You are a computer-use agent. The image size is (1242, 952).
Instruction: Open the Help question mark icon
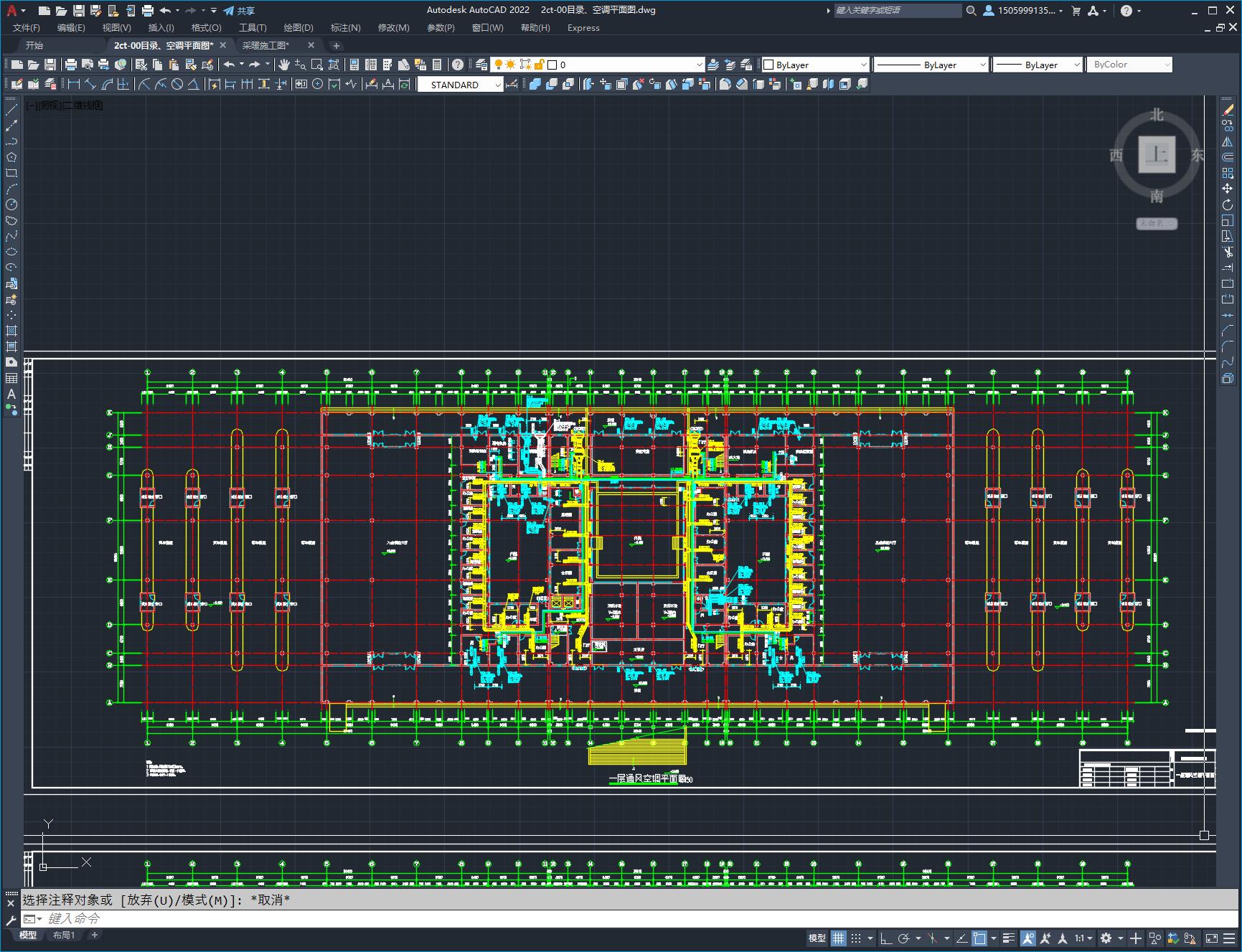point(458,65)
